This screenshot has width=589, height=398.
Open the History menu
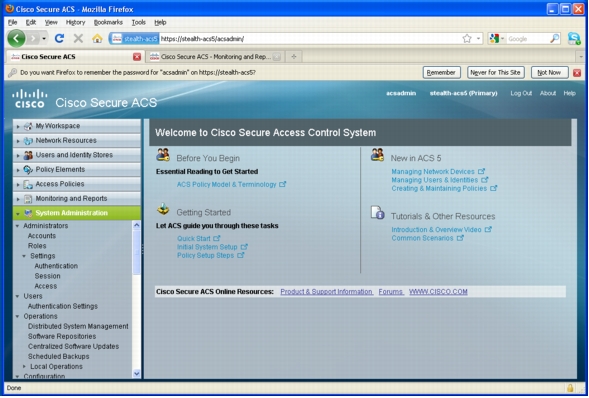tap(75, 22)
